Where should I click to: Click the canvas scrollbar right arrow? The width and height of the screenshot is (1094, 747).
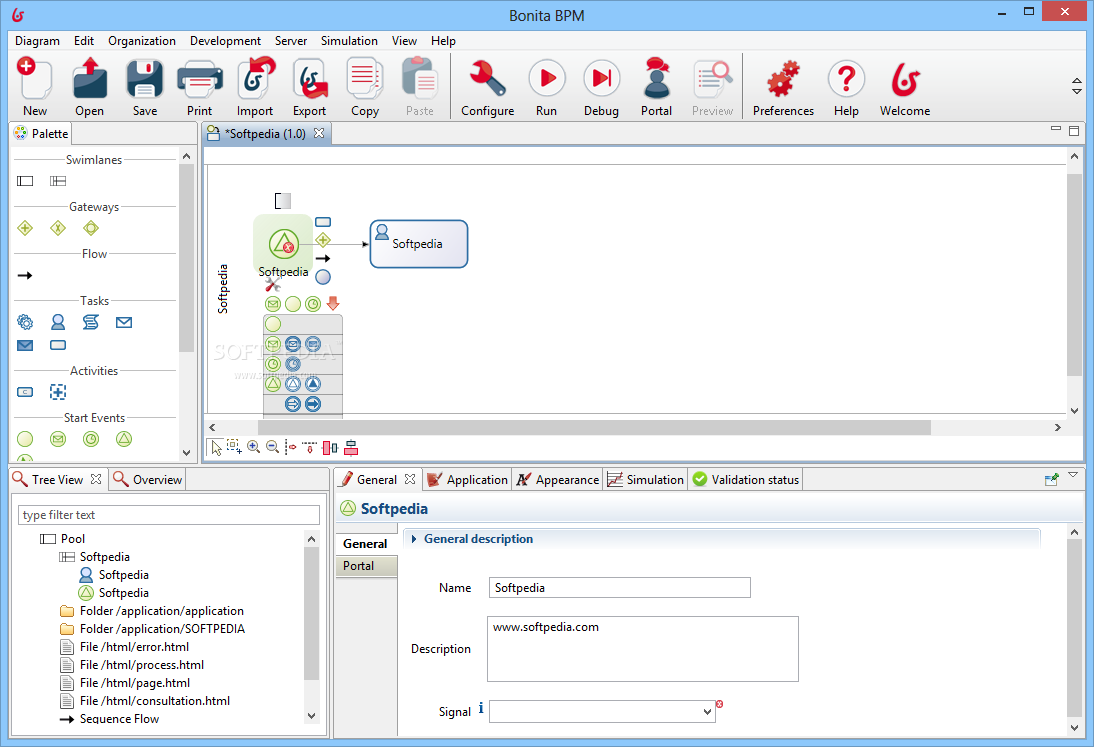pyautogui.click(x=1058, y=427)
